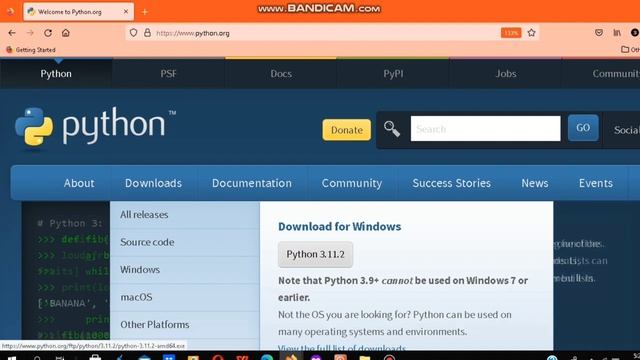
Task: Select Windows in Downloads submenu
Action: pos(184,270)
